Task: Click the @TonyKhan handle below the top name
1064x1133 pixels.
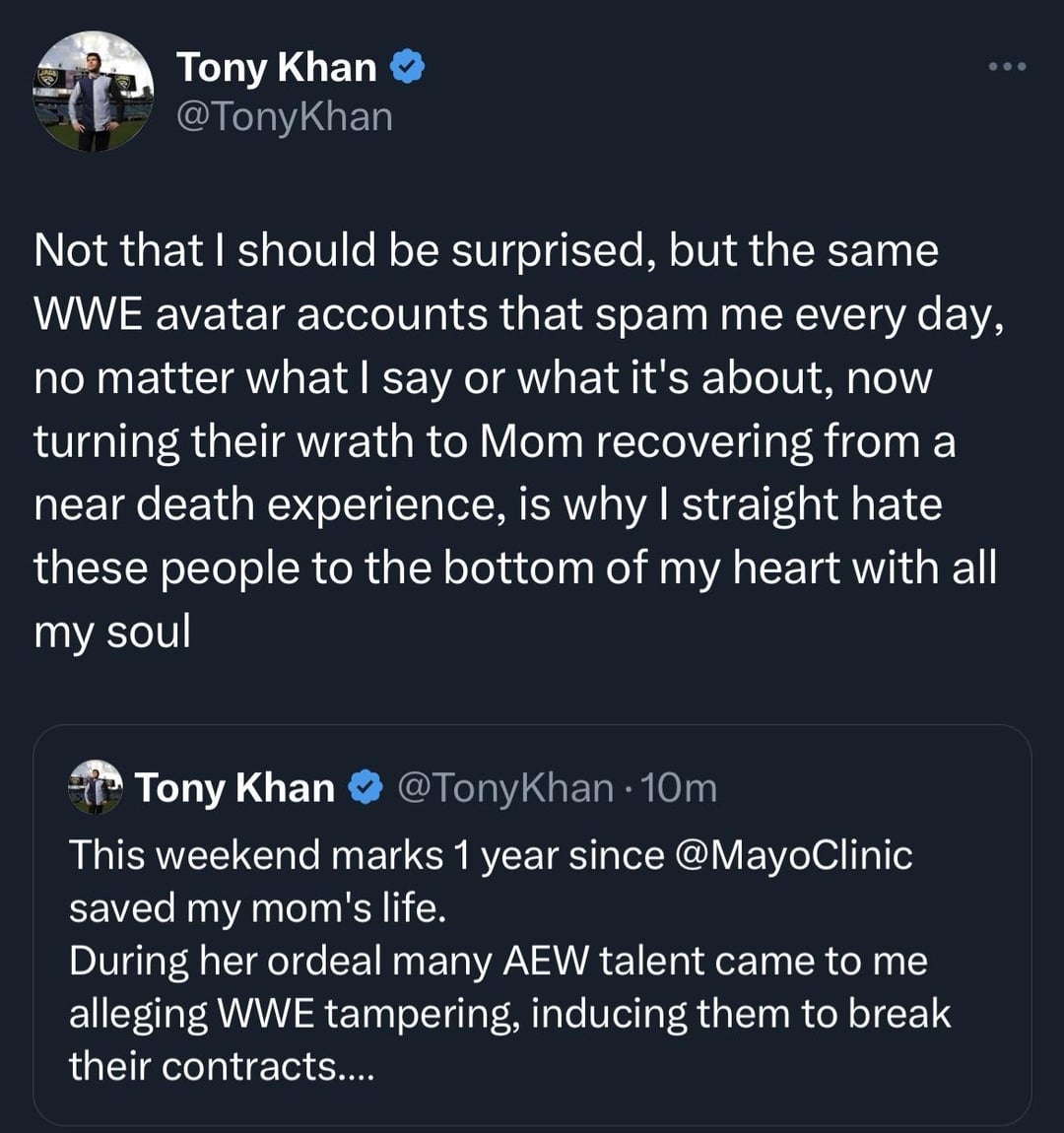Action: tap(285, 116)
